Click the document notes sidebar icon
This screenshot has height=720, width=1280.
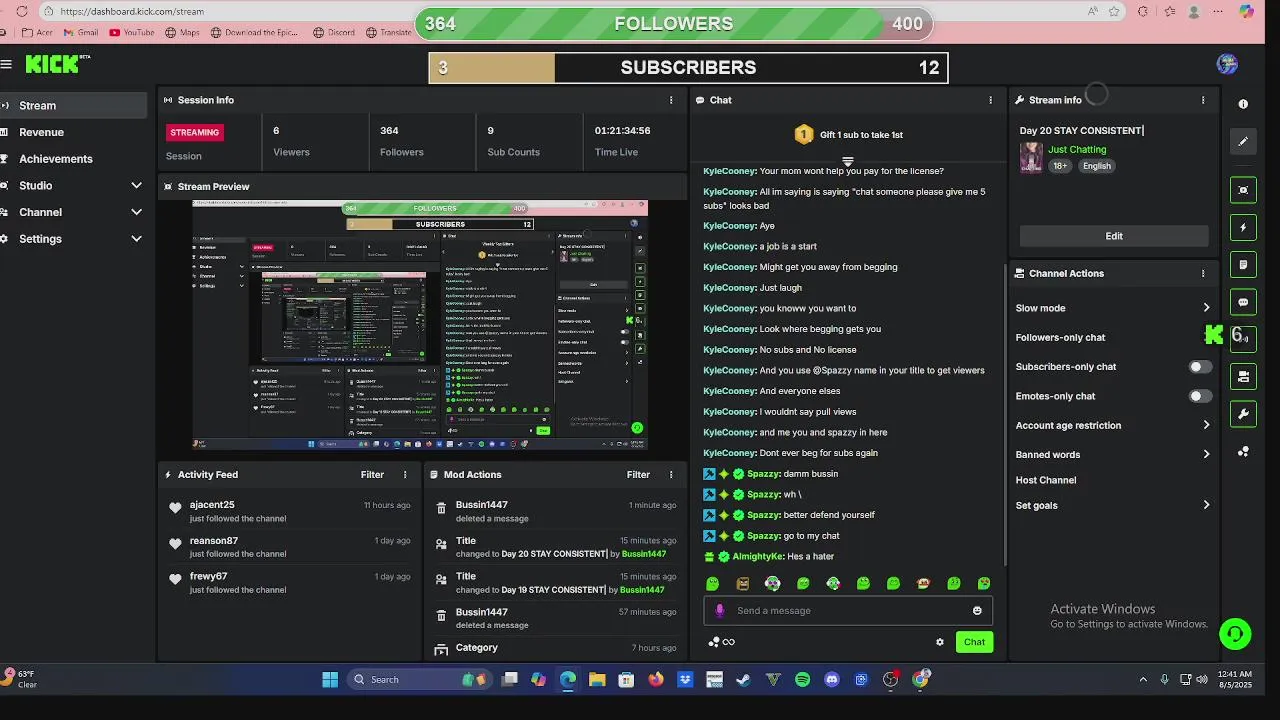pos(1243,265)
